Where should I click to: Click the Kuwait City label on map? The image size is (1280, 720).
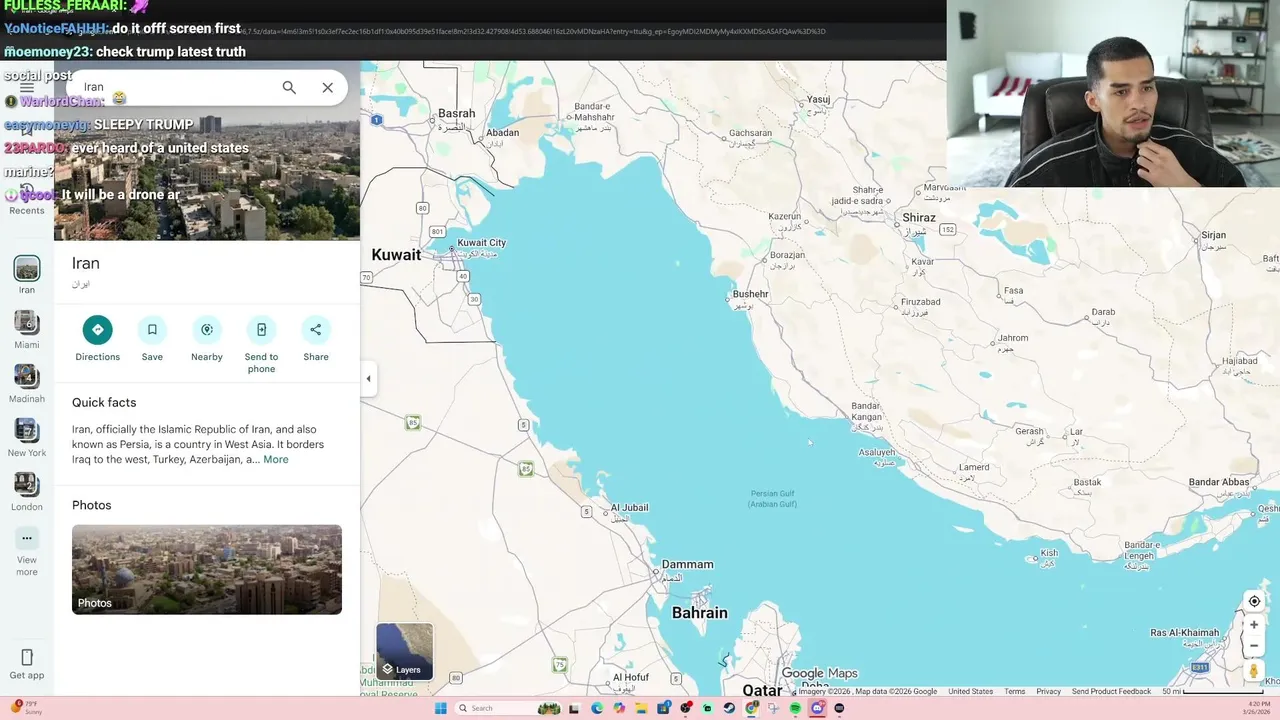pyautogui.click(x=481, y=243)
